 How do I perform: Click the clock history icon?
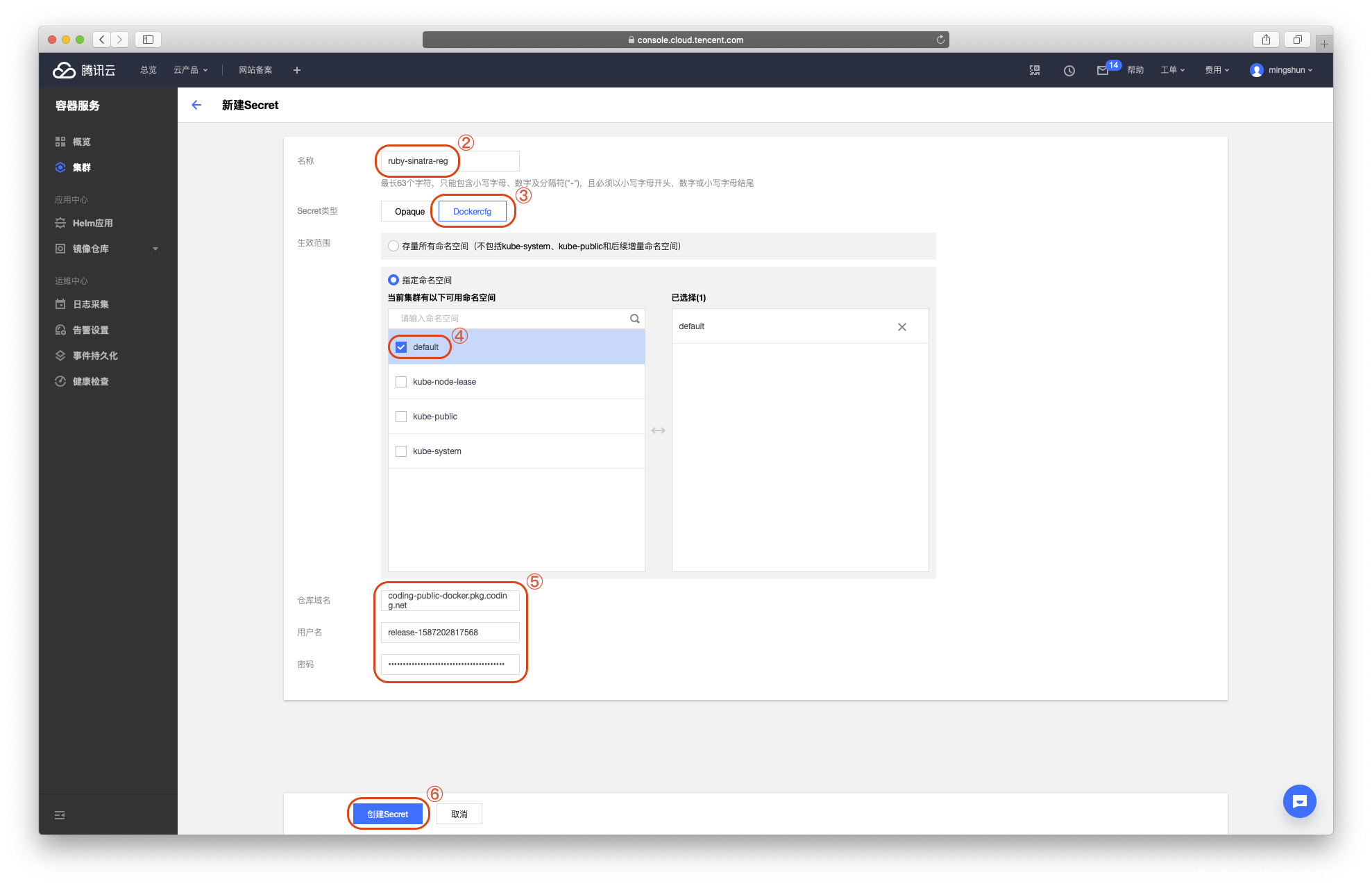(1069, 70)
